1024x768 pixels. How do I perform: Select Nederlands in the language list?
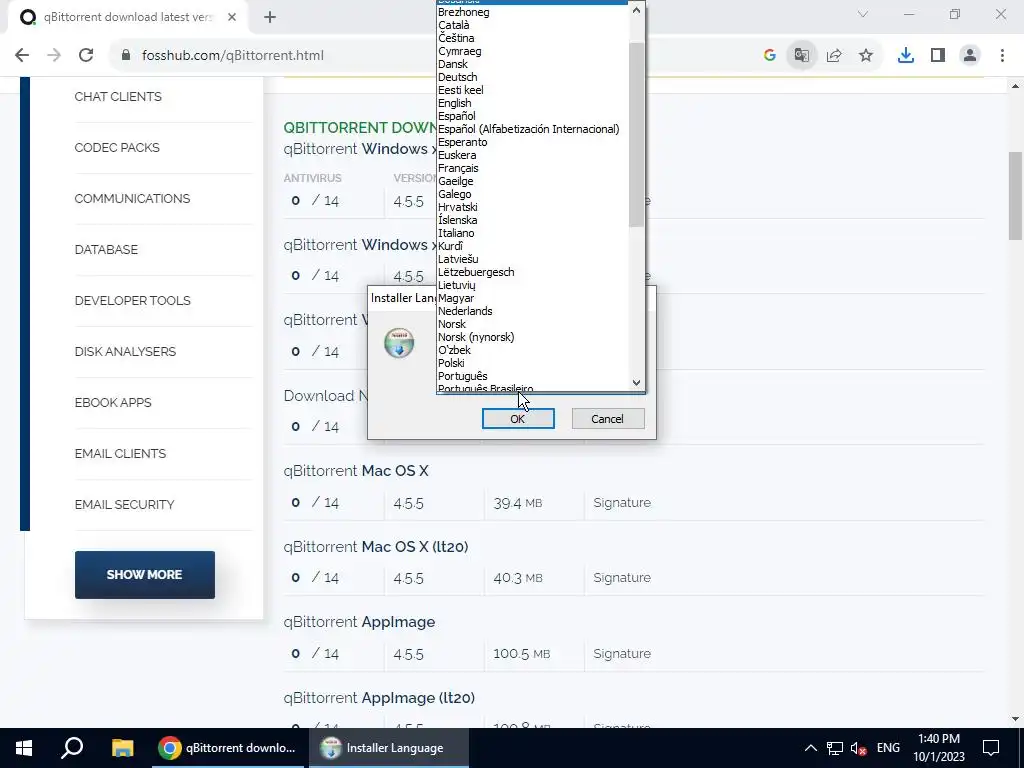click(465, 311)
